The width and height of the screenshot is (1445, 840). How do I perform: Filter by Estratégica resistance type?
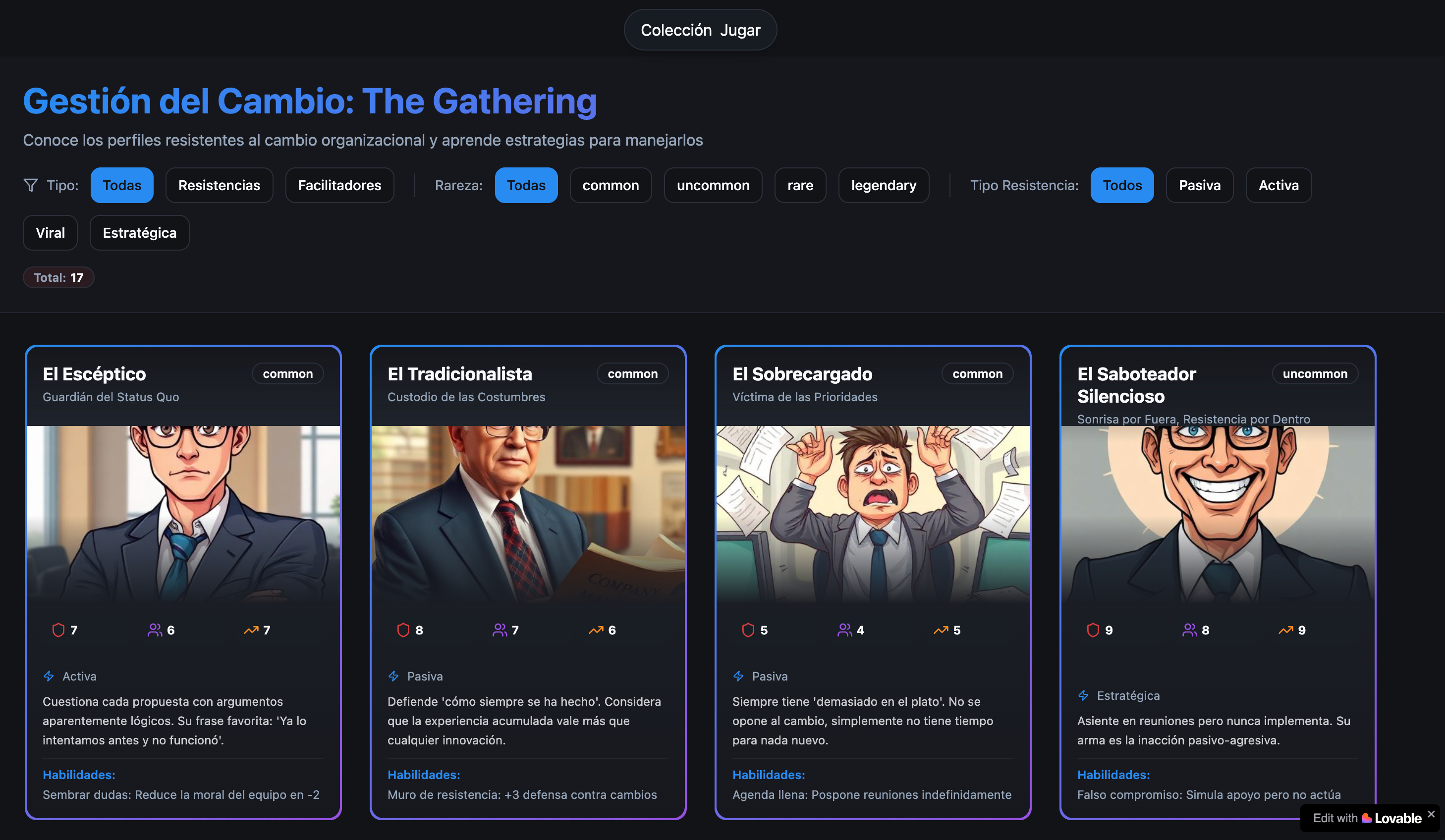point(139,233)
